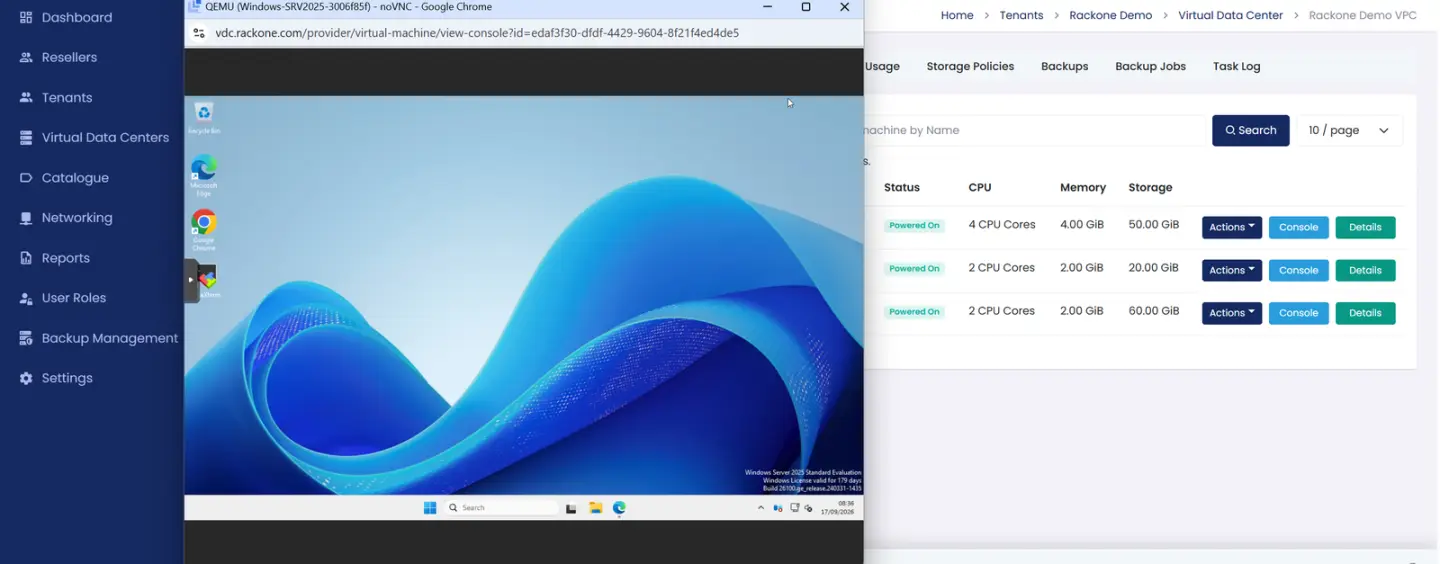Viewport: 1440px width, 564px height.
Task: Click 4.00 GiB memory cell
Action: tap(1081, 224)
